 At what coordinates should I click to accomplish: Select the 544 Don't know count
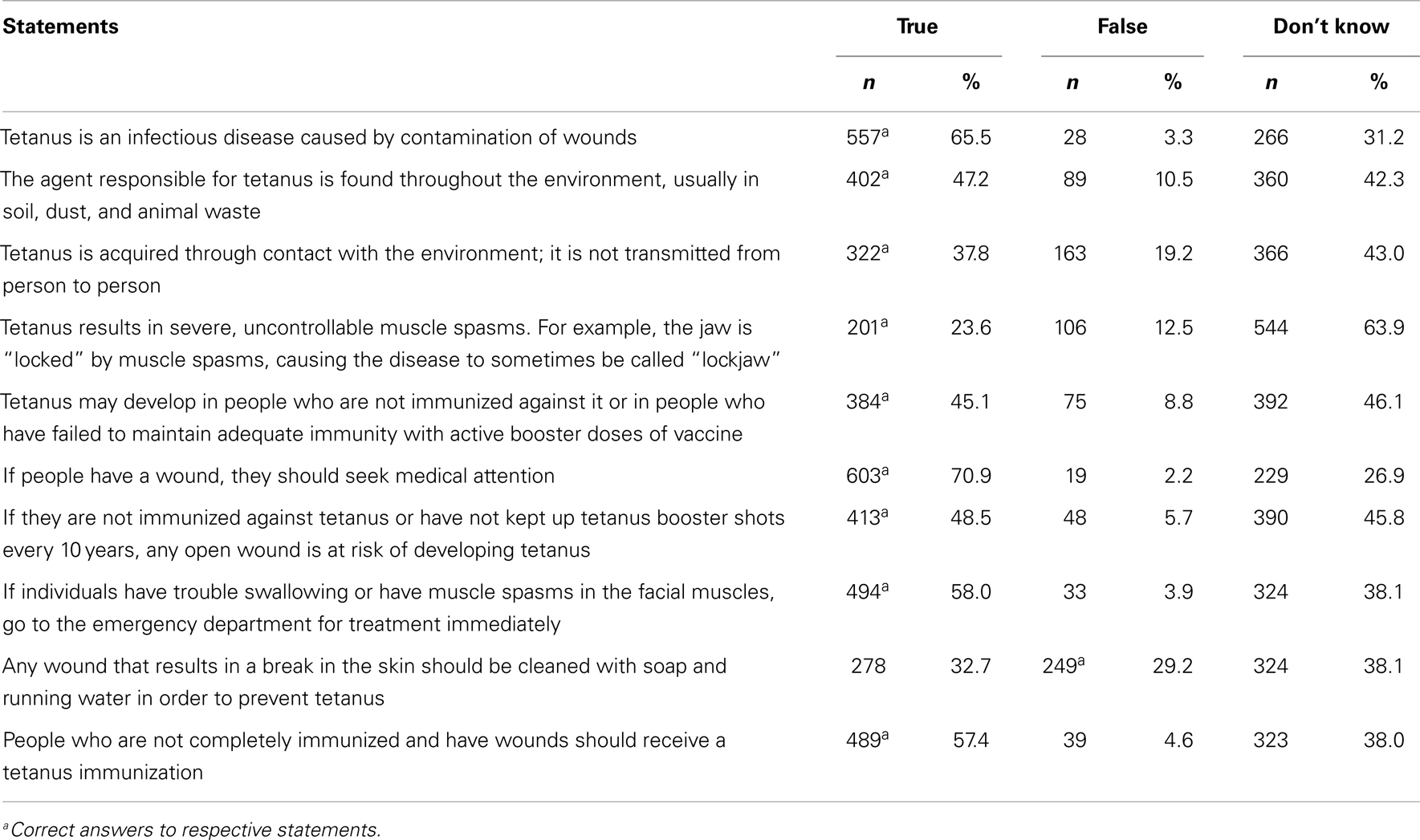pyautogui.click(x=1271, y=327)
